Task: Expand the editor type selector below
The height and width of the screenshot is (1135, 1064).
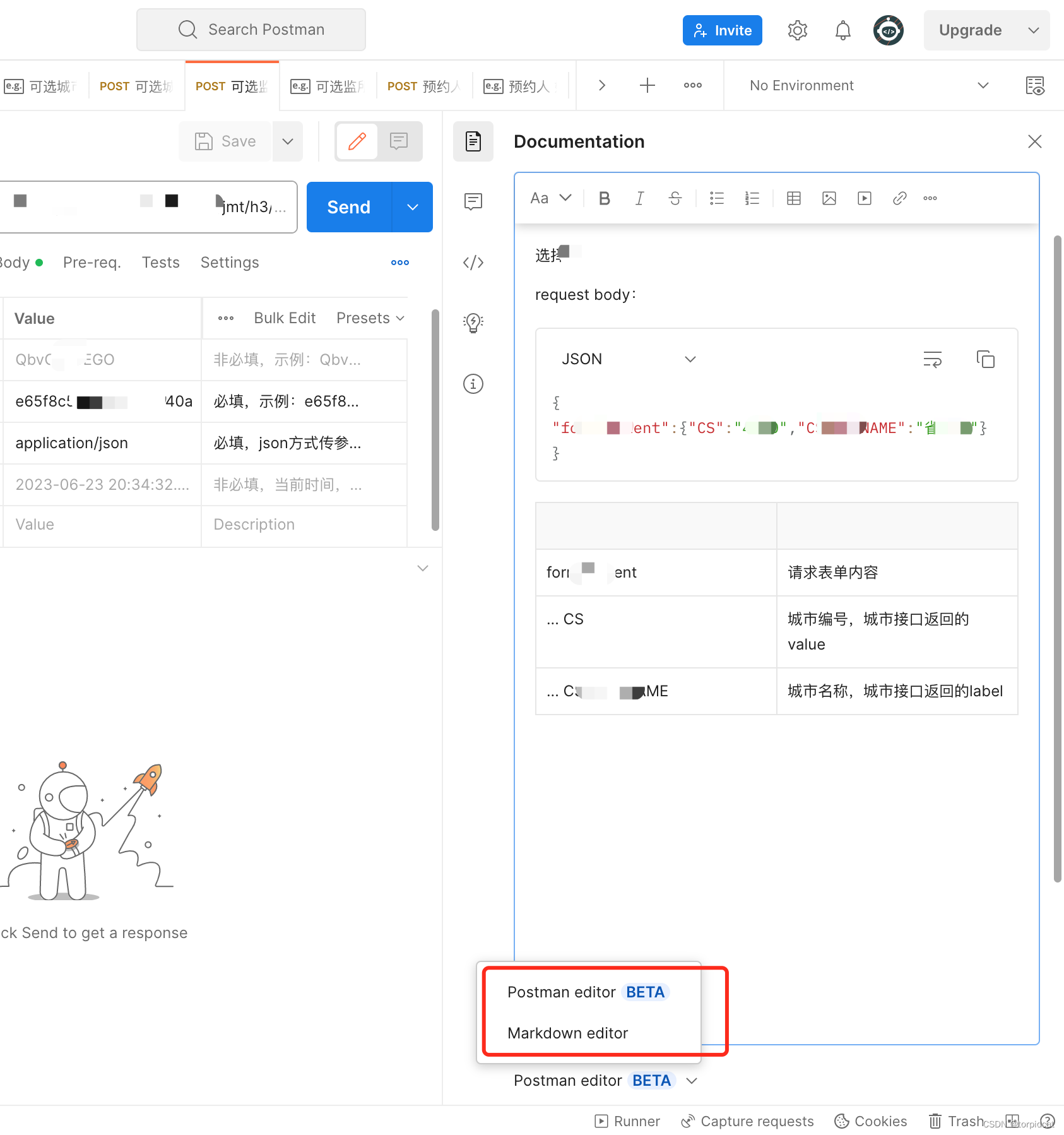Action: click(605, 1081)
